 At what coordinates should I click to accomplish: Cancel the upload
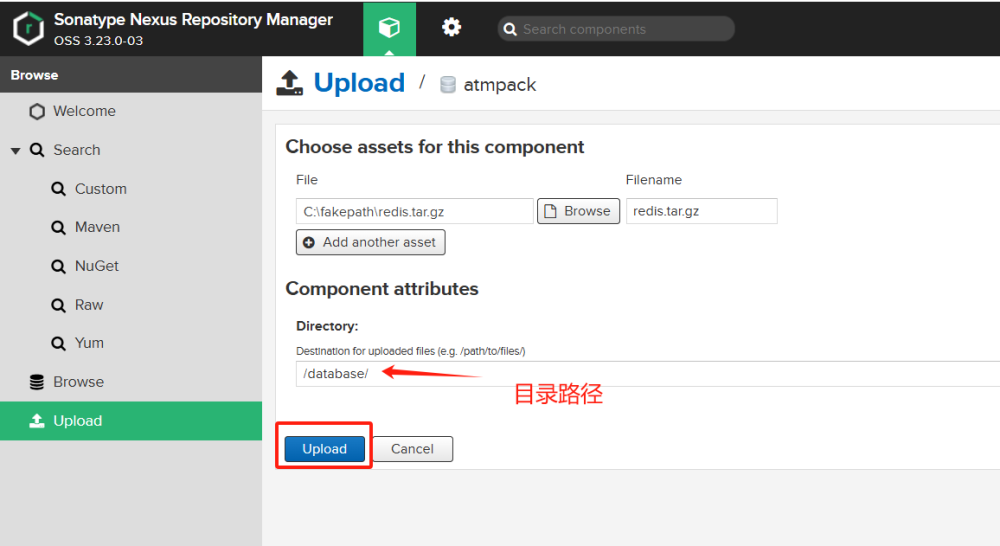(413, 449)
